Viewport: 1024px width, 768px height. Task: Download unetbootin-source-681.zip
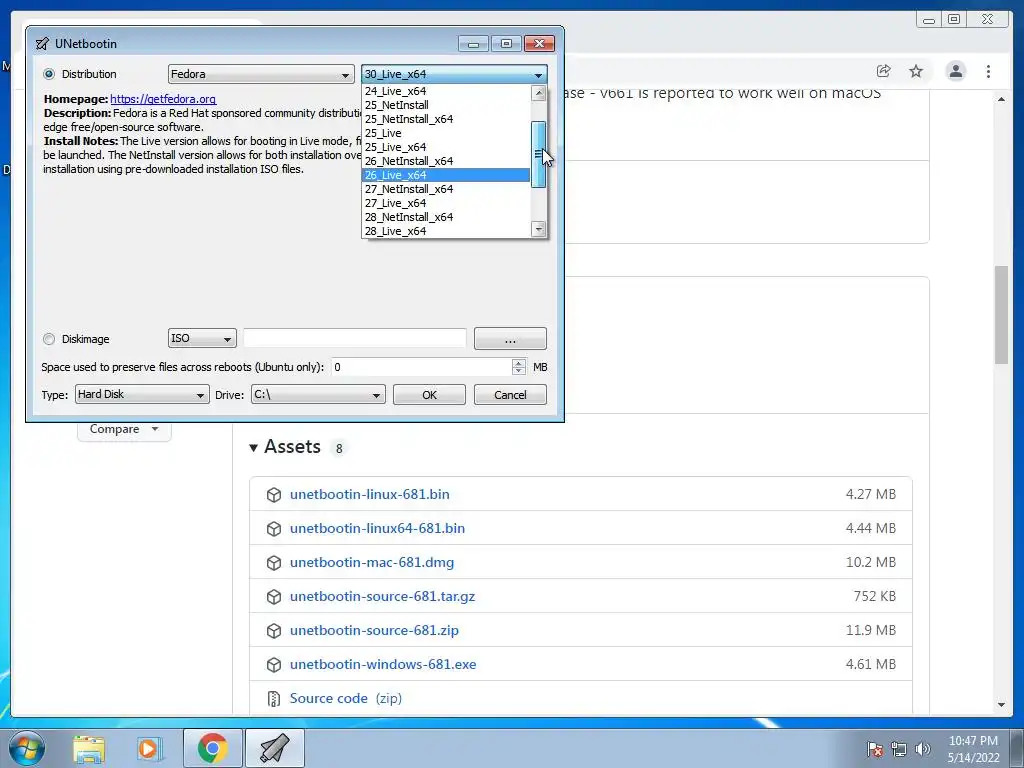pos(374,630)
